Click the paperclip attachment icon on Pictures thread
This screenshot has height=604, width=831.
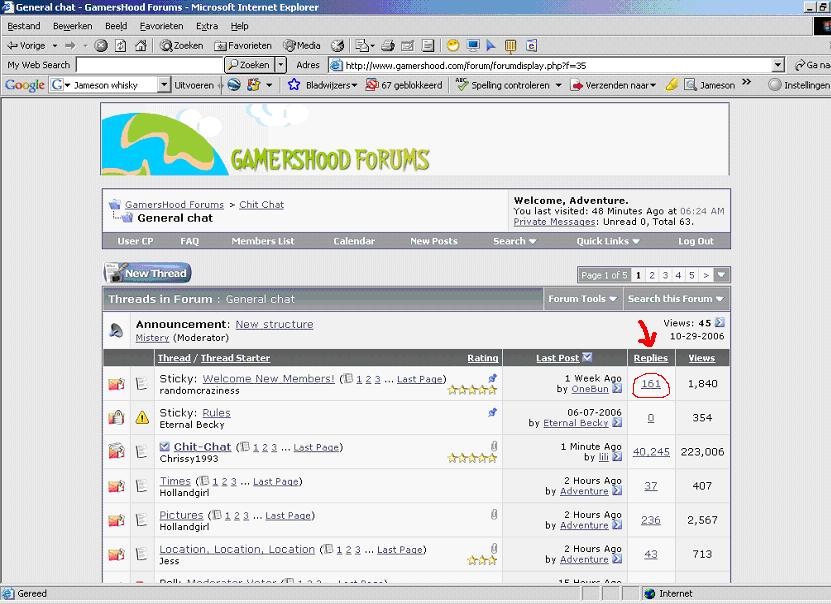pos(493,514)
